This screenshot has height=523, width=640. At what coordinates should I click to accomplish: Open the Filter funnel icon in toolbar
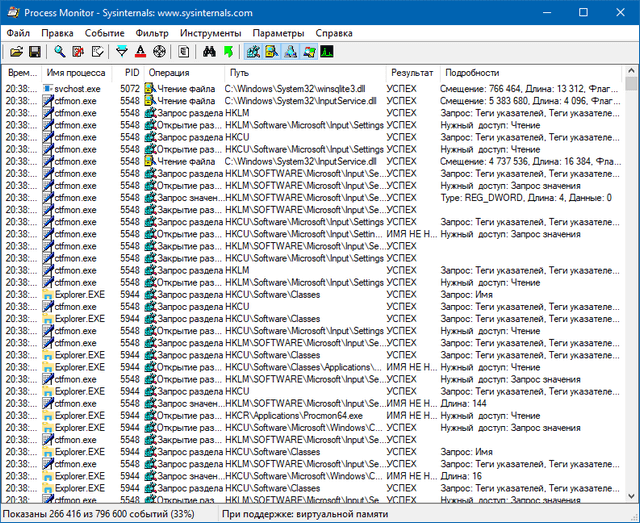(x=122, y=51)
